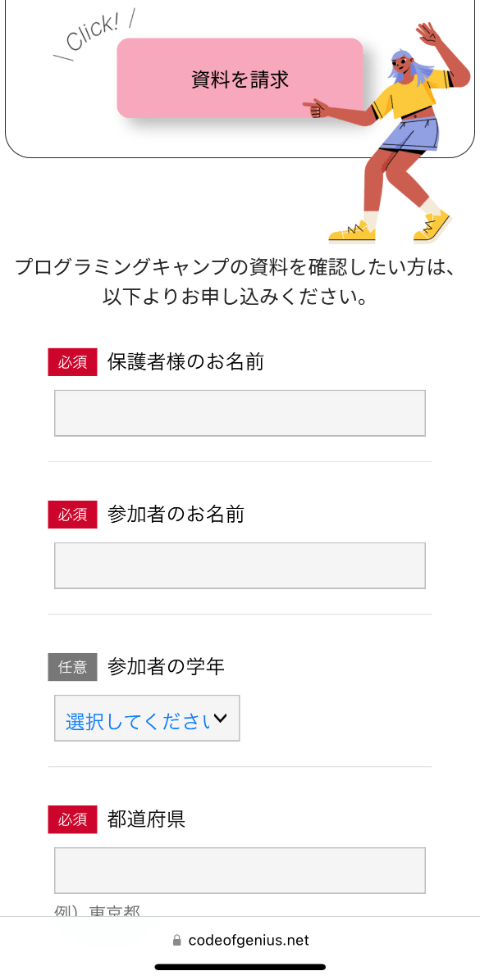480x980 pixels.
Task: Open the codeofgenius.net address bar URL
Action: click(248, 940)
